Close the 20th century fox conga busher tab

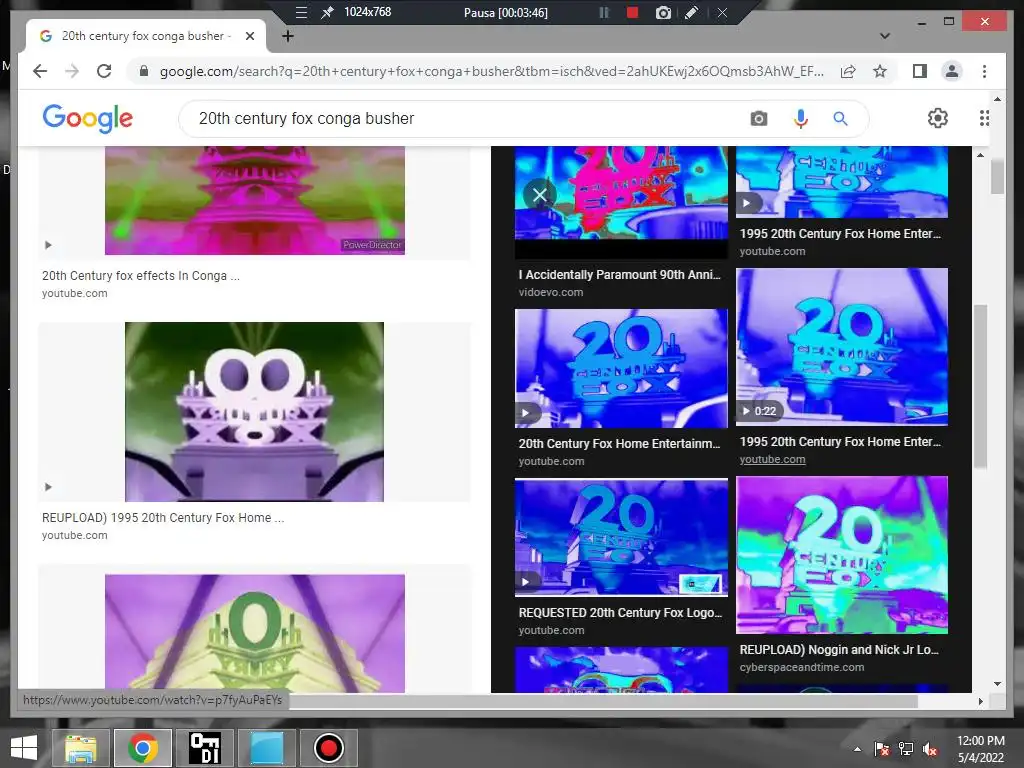tap(249, 36)
